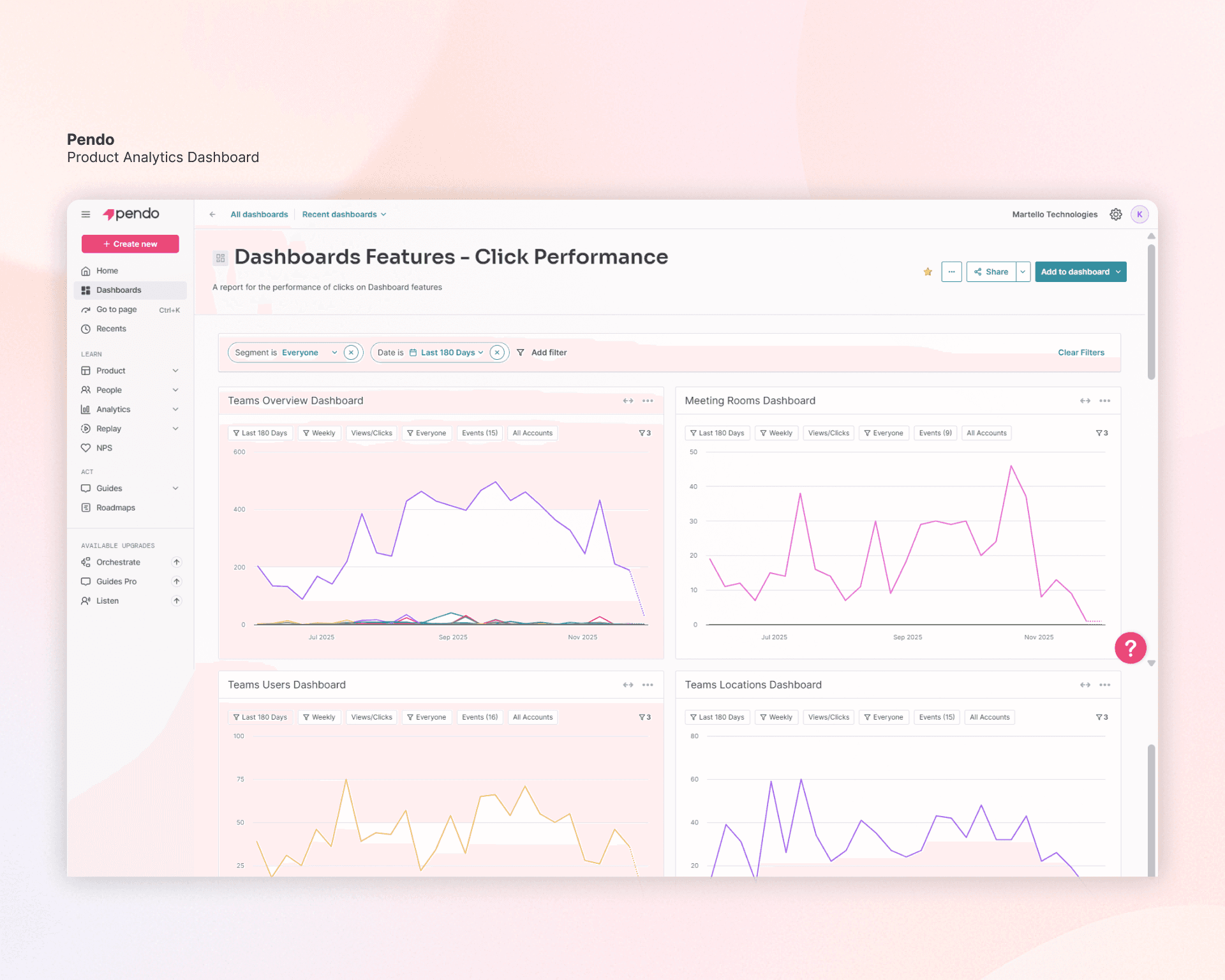Viewport: 1225px width, 980px height.
Task: Open Segment is Everyone dropdown
Action: click(286, 352)
